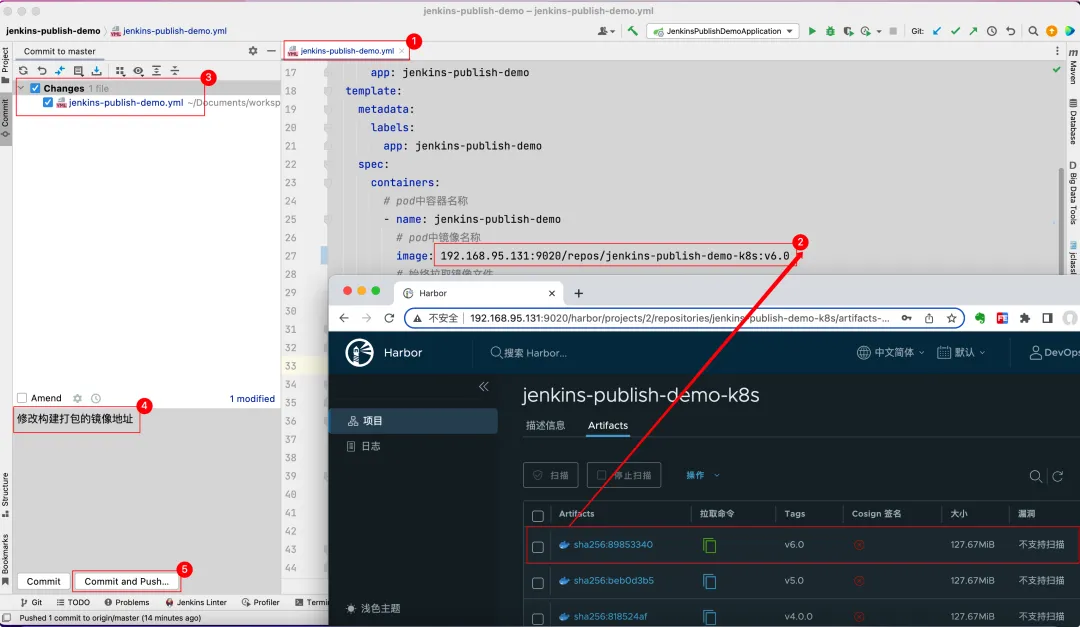
Task: Select the Artifacts tab in Harbor
Action: pyautogui.click(x=608, y=426)
